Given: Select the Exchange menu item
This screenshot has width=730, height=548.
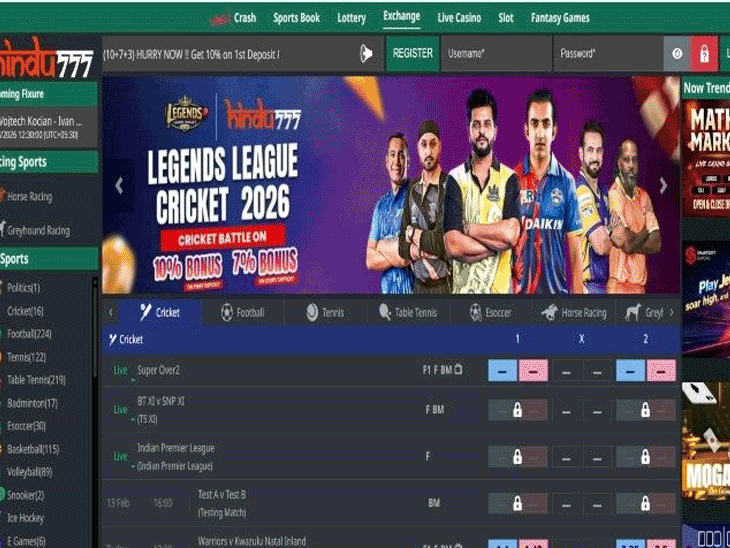Looking at the screenshot, I should tap(401, 17).
